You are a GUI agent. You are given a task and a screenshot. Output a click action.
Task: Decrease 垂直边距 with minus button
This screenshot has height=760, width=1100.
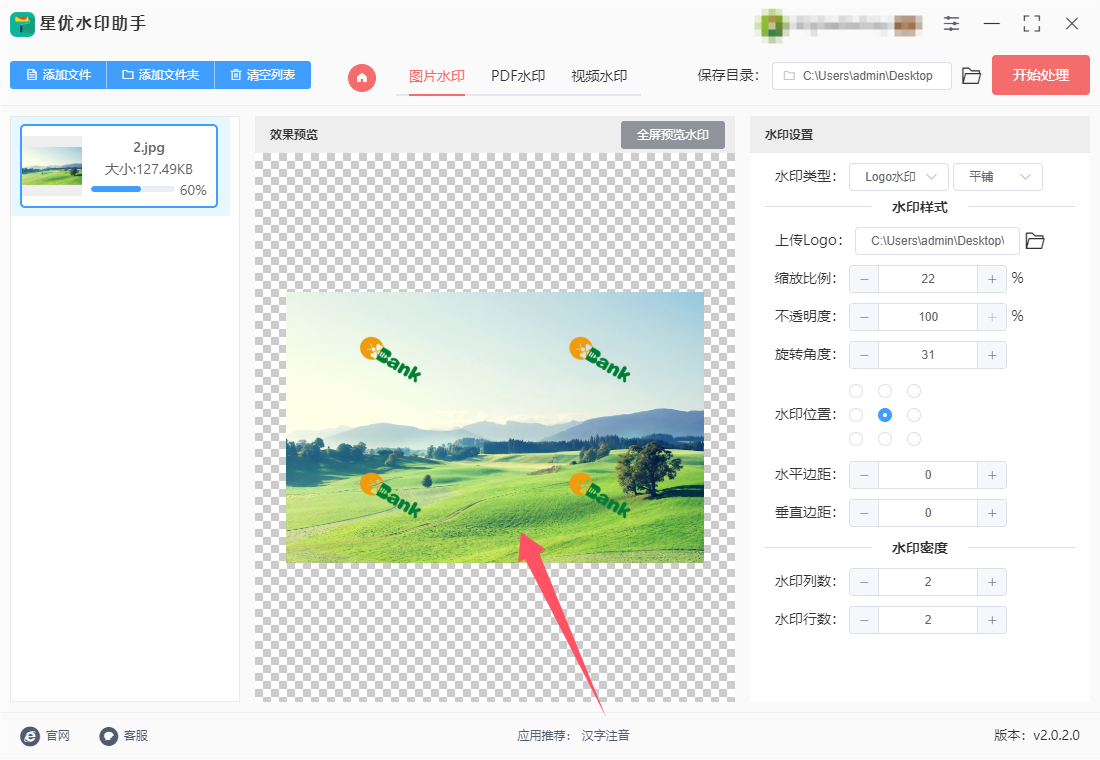864,513
